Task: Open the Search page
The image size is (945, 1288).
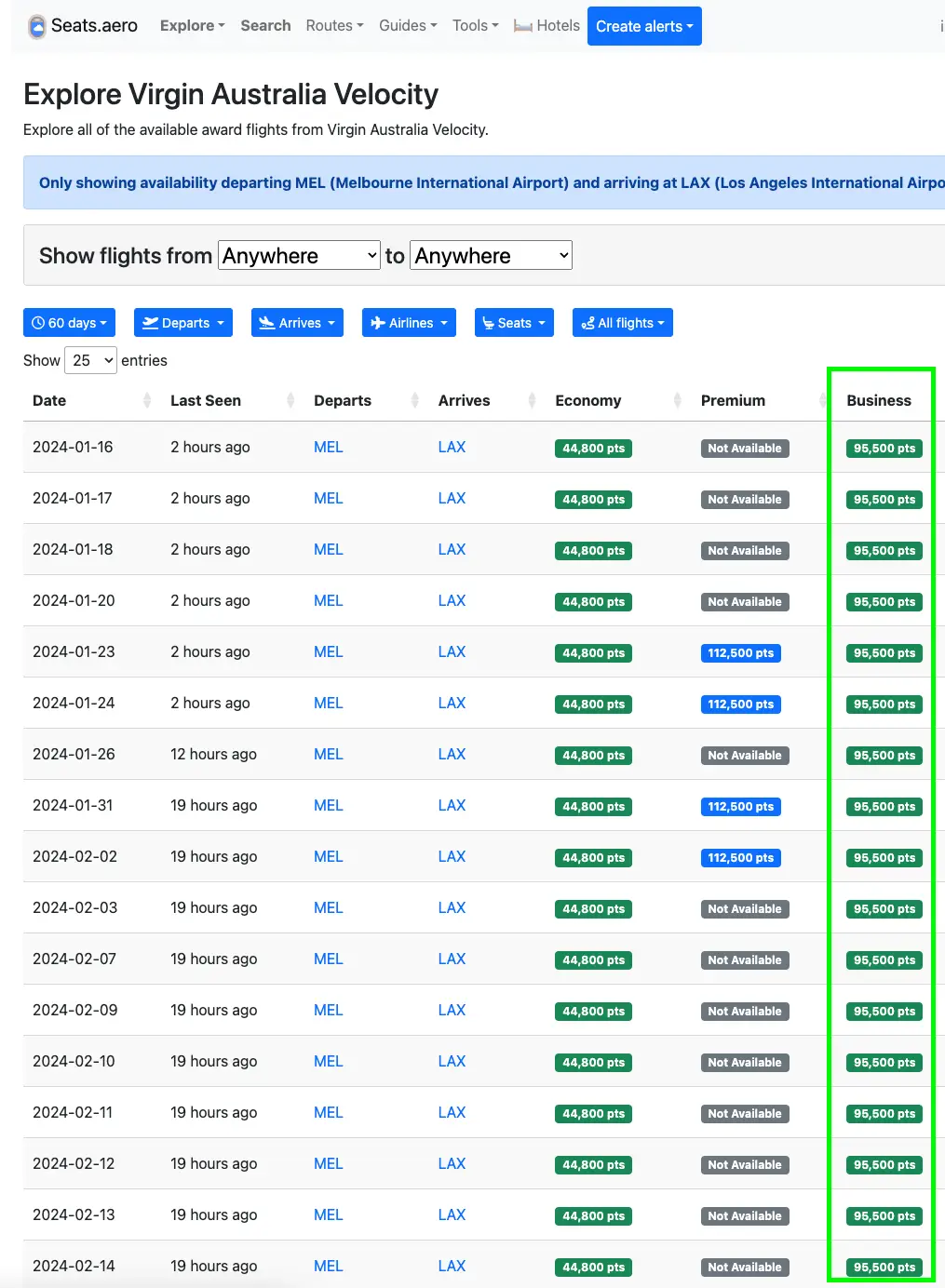Action: pos(265,26)
